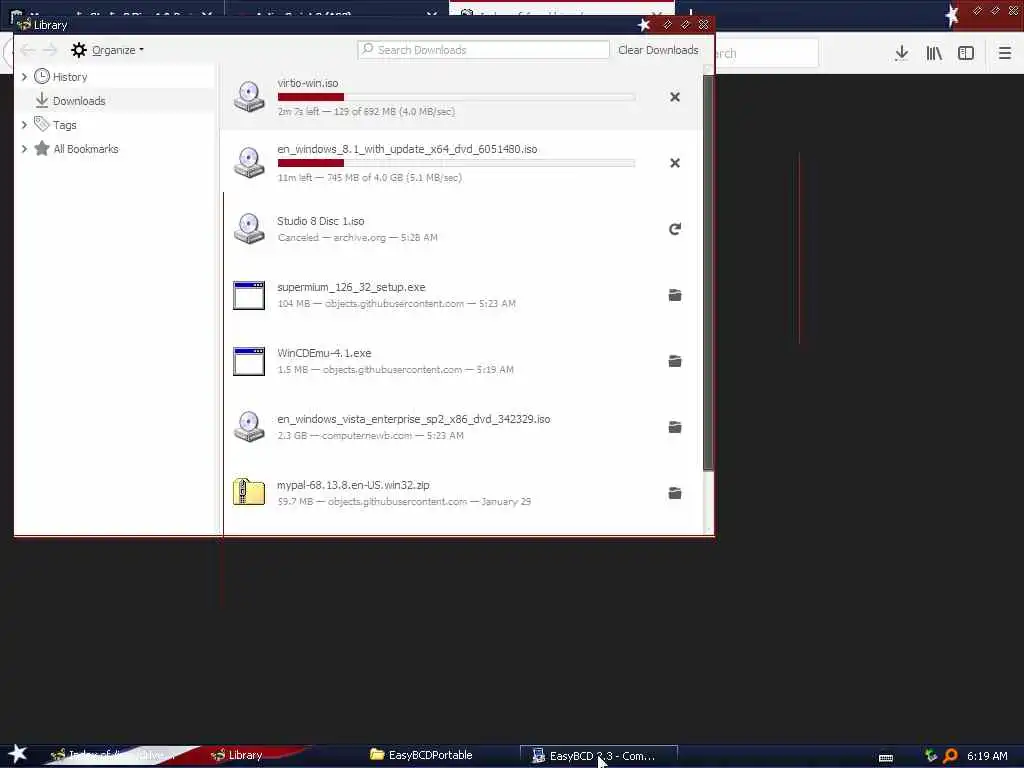This screenshot has width=1024, height=768.
Task: Open containing folder for WinCDEmu-4.1.exe
Action: pos(675,361)
